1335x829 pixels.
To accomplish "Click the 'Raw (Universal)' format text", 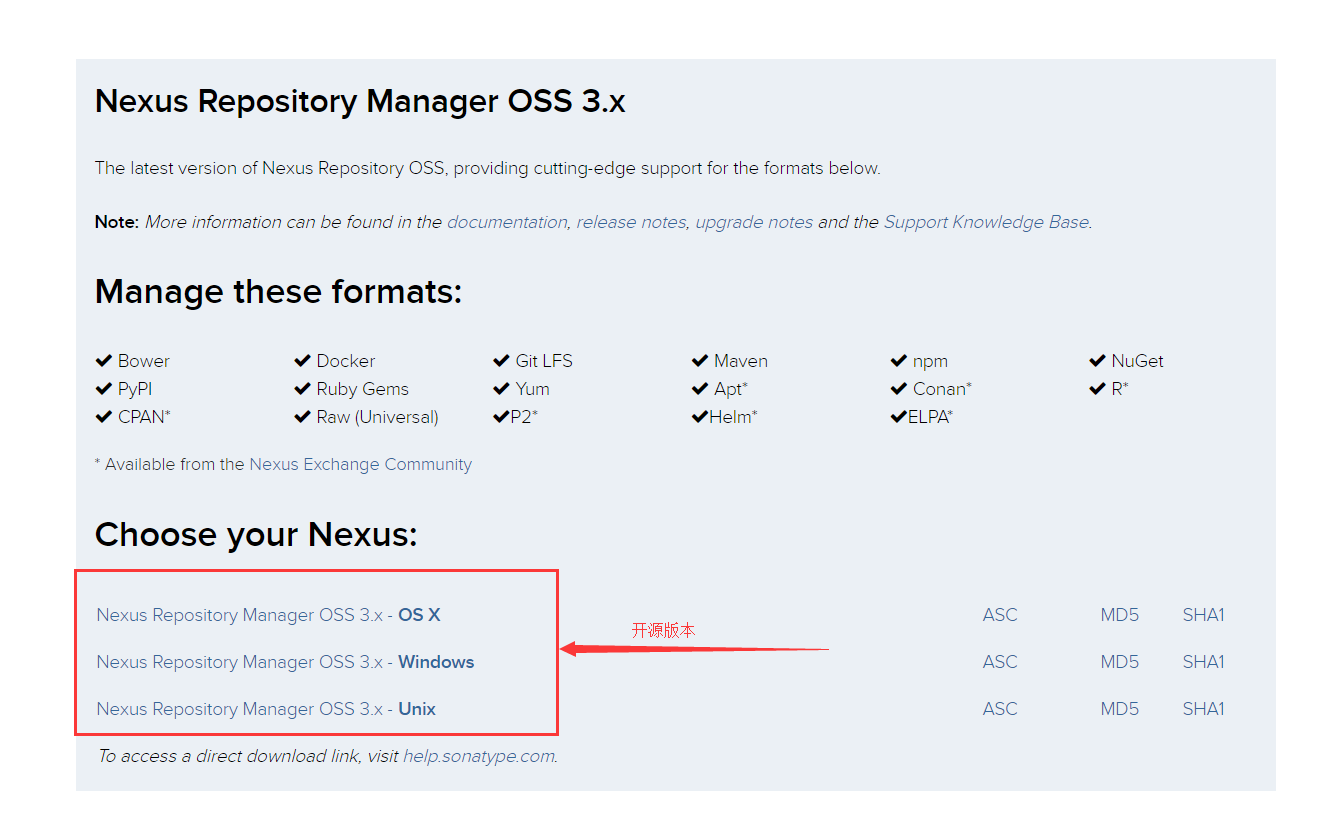I will tap(377, 417).
